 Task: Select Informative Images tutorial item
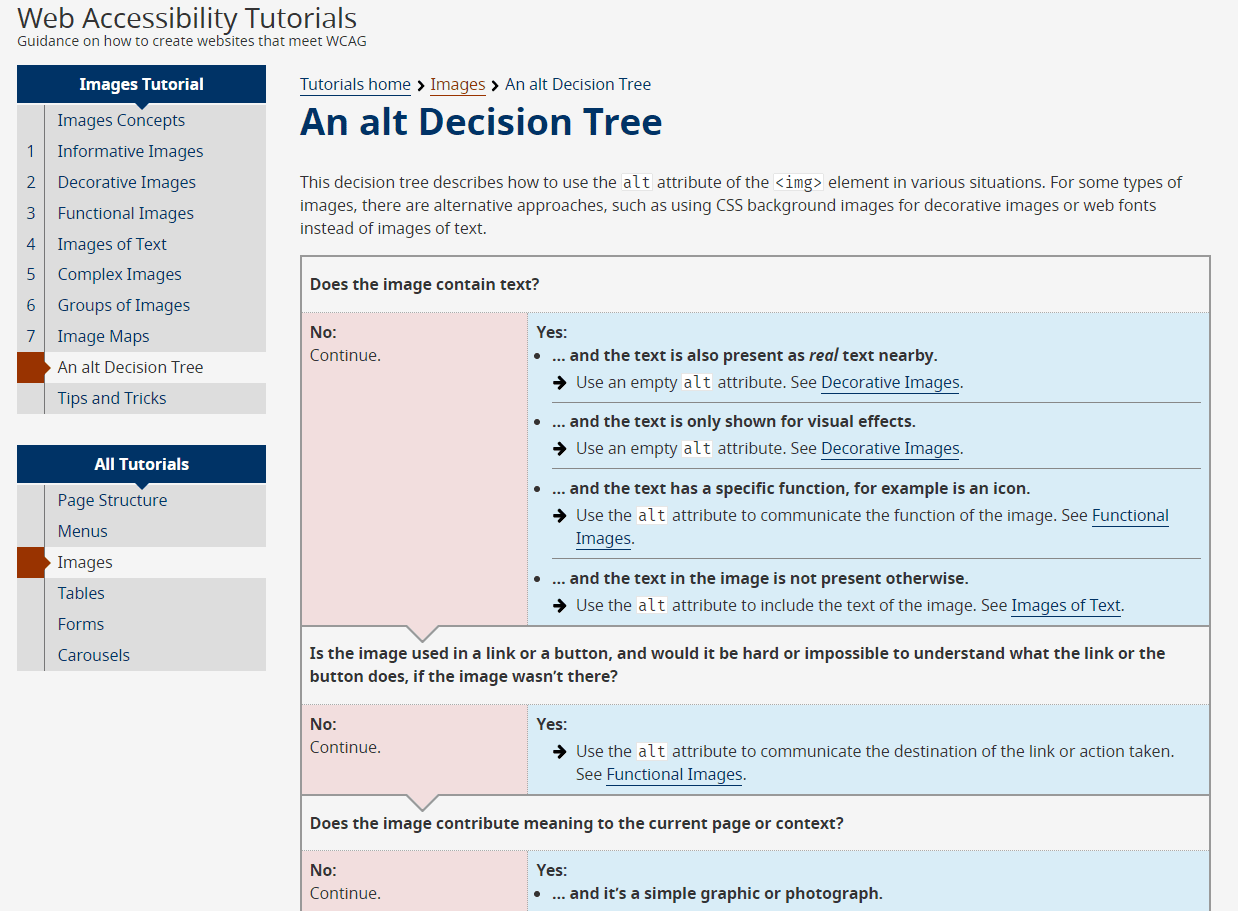tap(130, 151)
